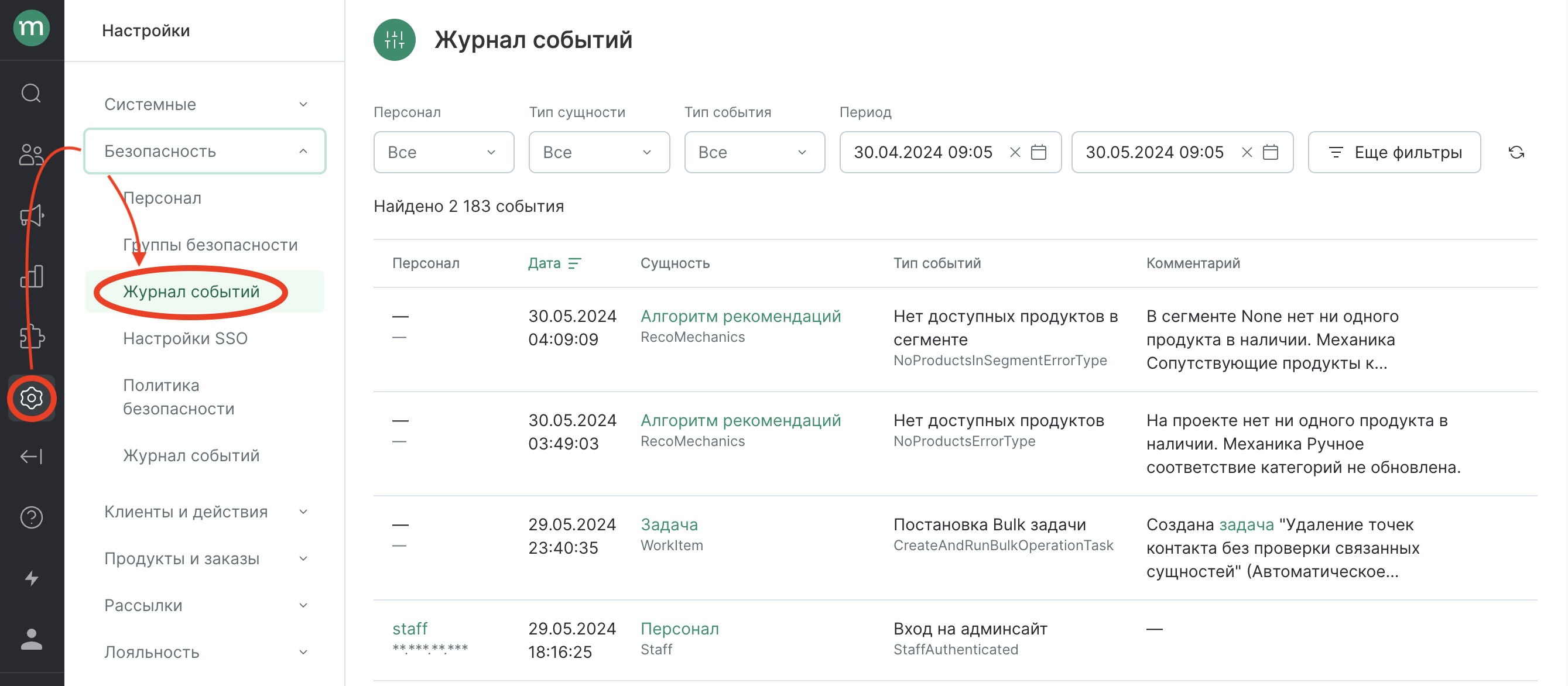
Task: Click the date cell 29.05.2024 23:40:35
Action: [571, 536]
